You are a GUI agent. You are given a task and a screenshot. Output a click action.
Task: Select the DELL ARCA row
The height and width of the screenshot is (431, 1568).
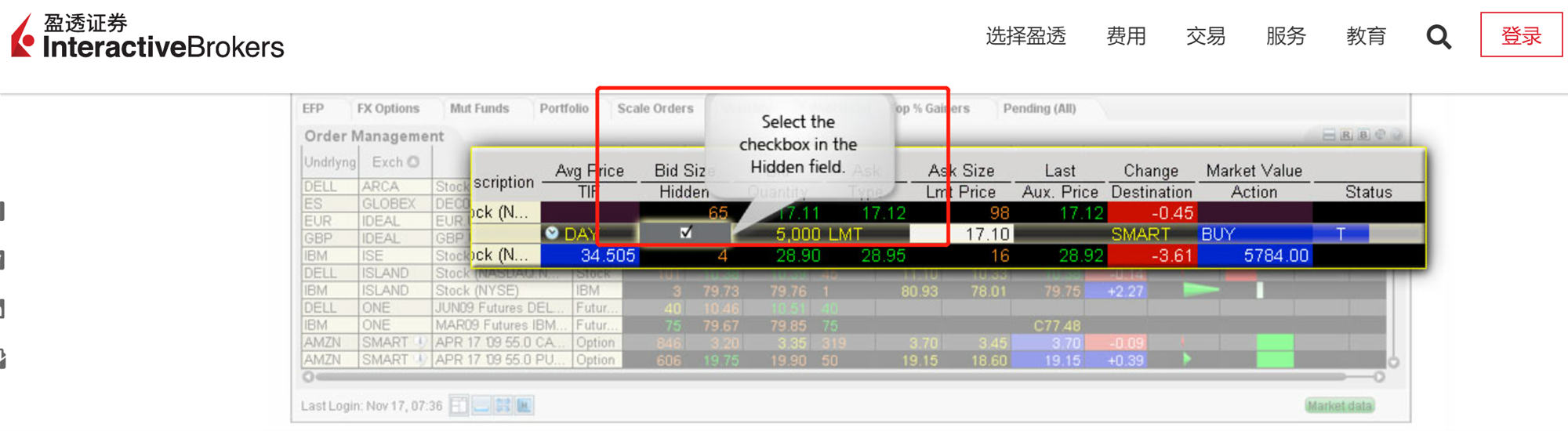pyautogui.click(x=386, y=187)
